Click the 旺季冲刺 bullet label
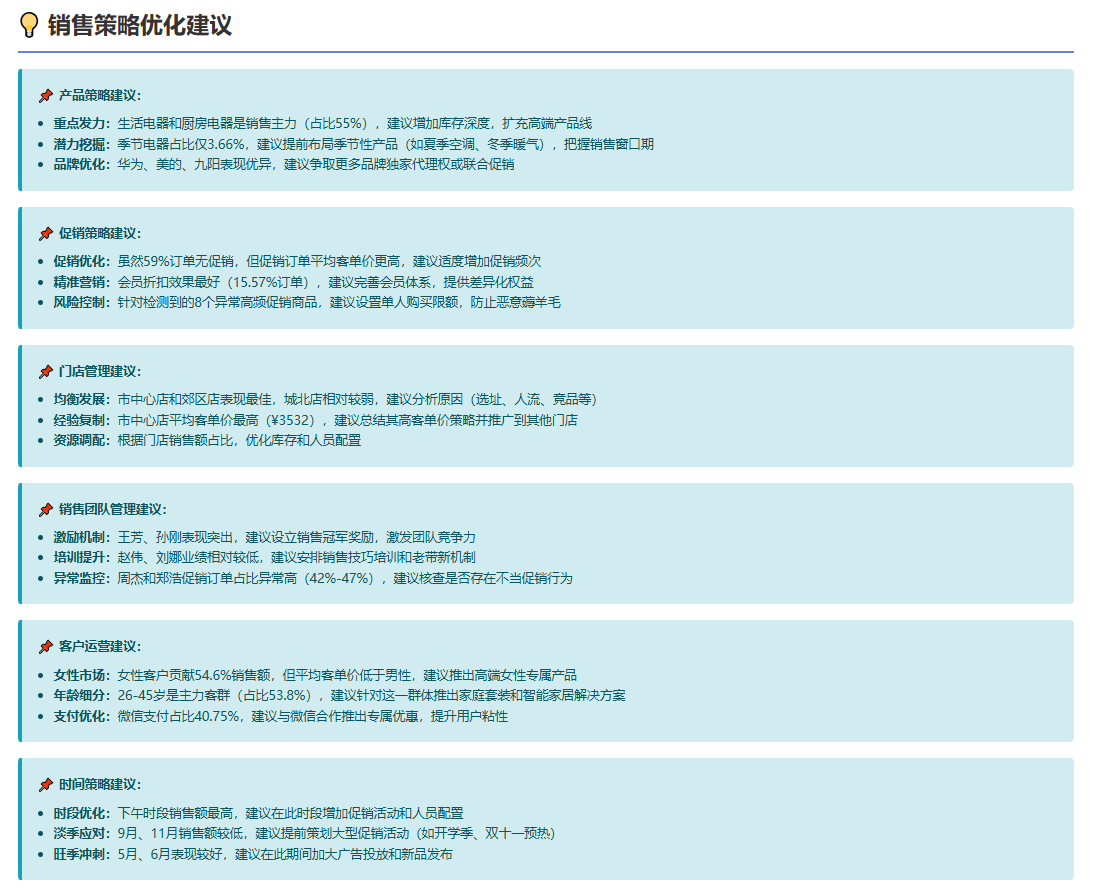 point(82,855)
